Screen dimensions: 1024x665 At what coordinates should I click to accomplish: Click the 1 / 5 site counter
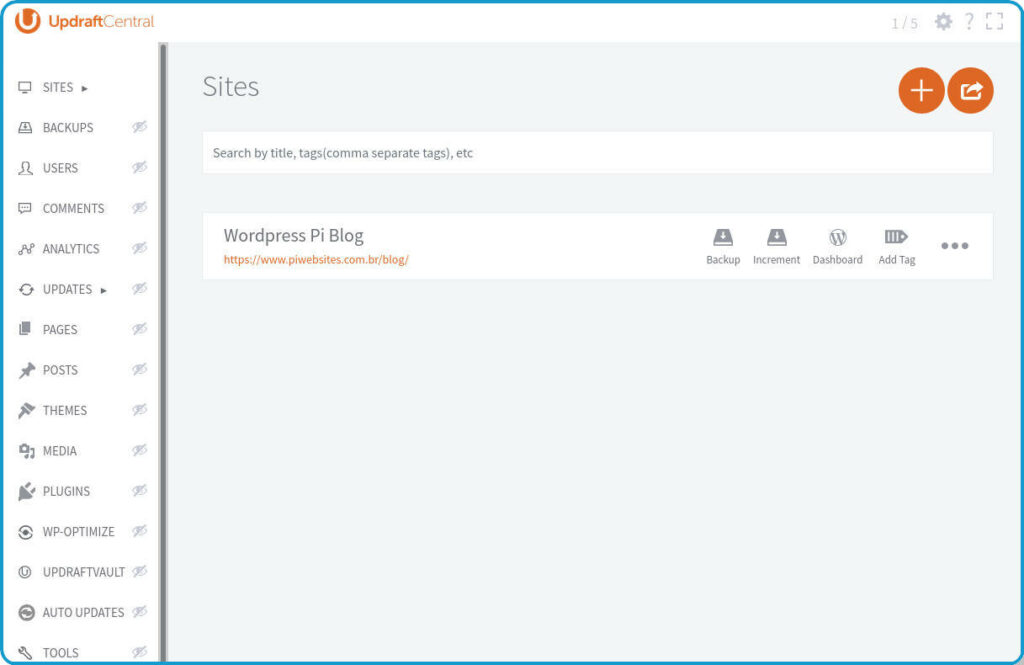click(x=904, y=24)
